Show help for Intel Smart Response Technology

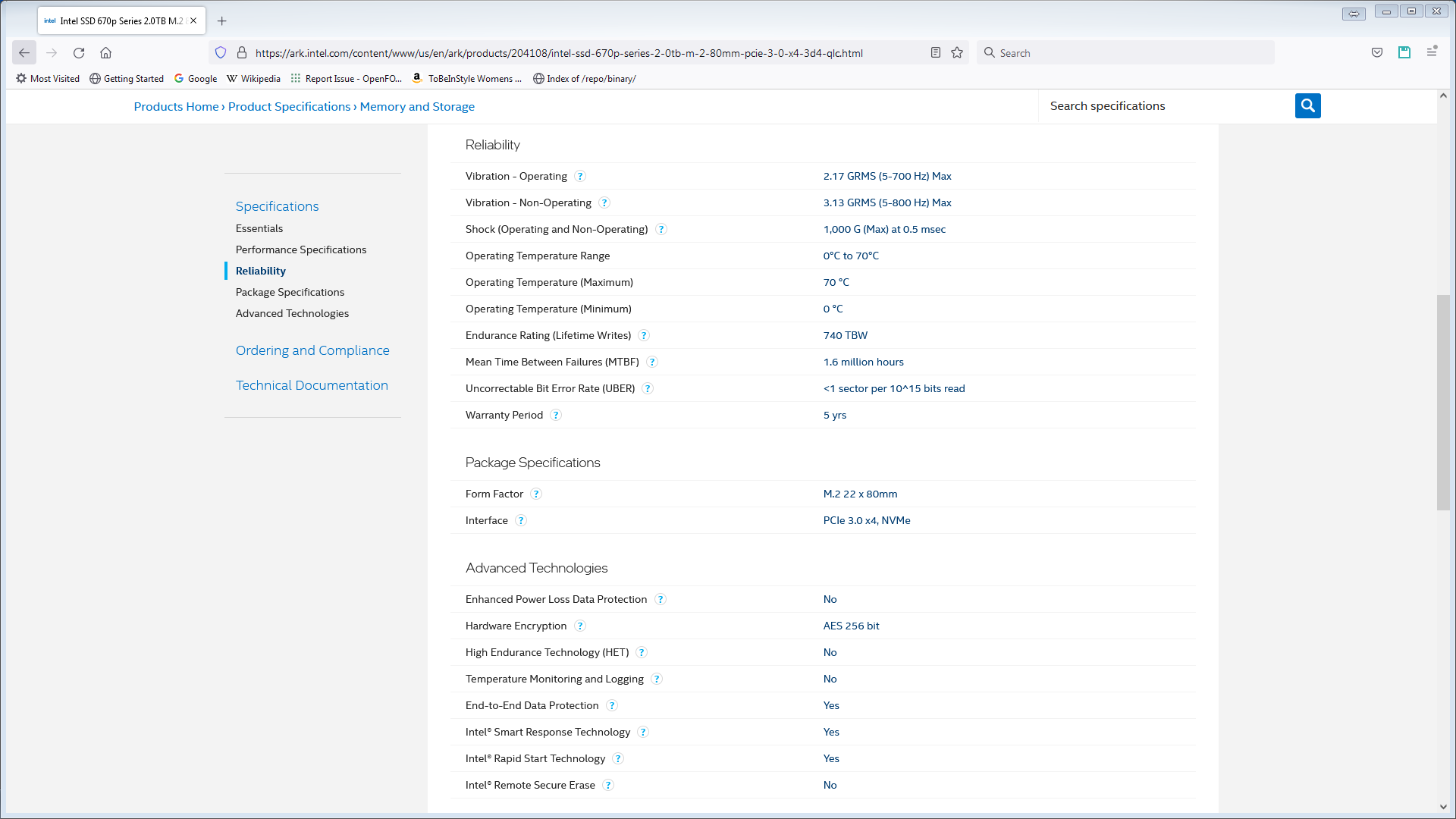tap(643, 733)
